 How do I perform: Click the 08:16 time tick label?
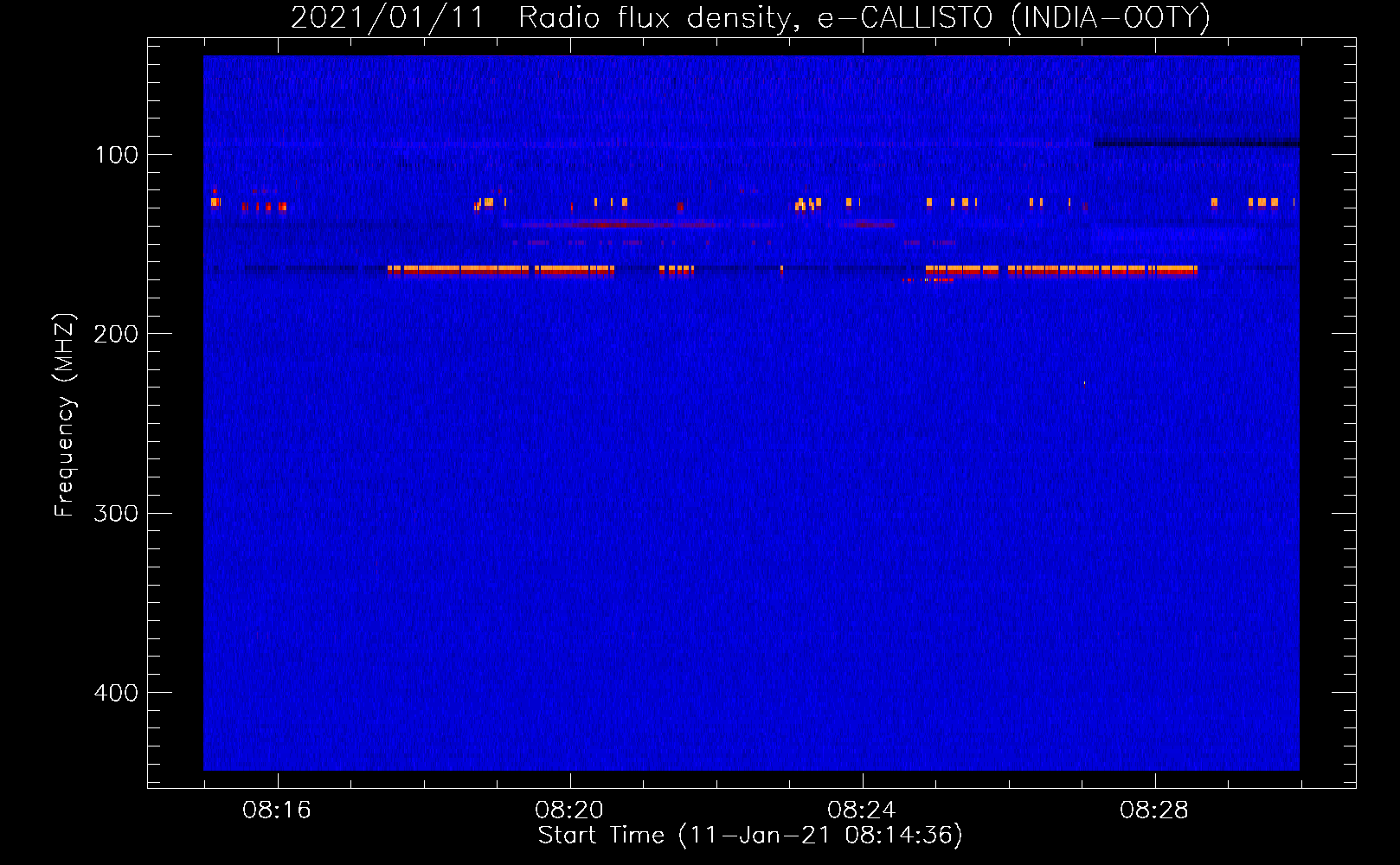[277, 811]
